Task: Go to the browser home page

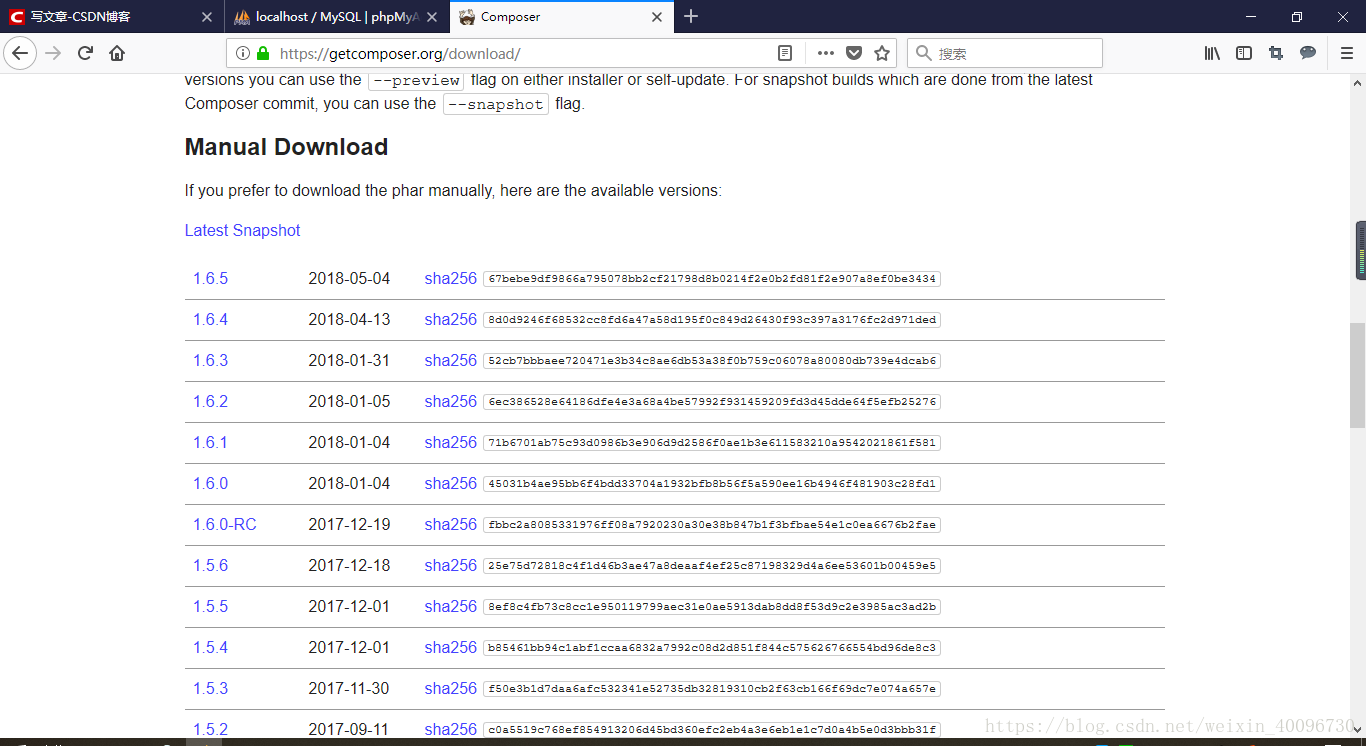Action: coord(115,53)
